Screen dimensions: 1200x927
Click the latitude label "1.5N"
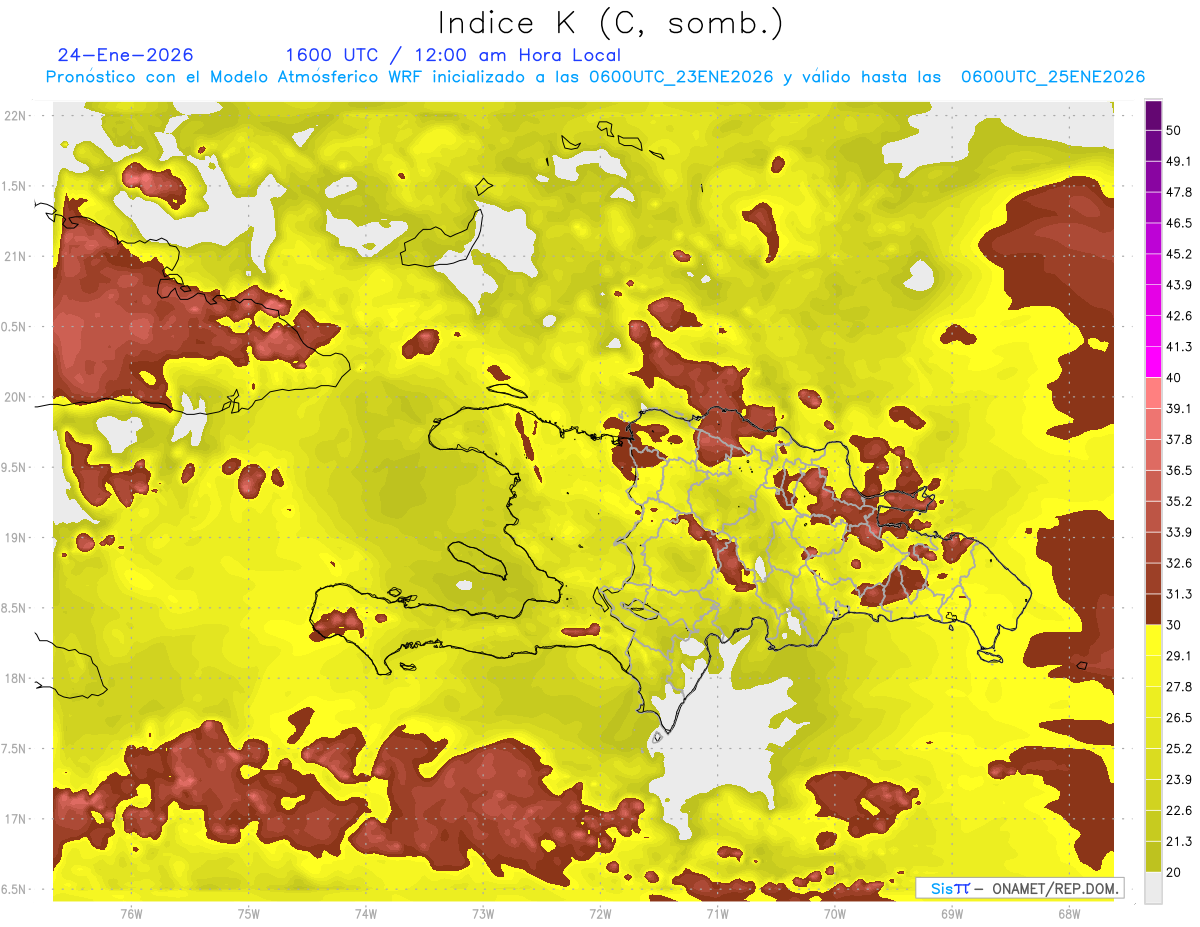tap(14, 186)
